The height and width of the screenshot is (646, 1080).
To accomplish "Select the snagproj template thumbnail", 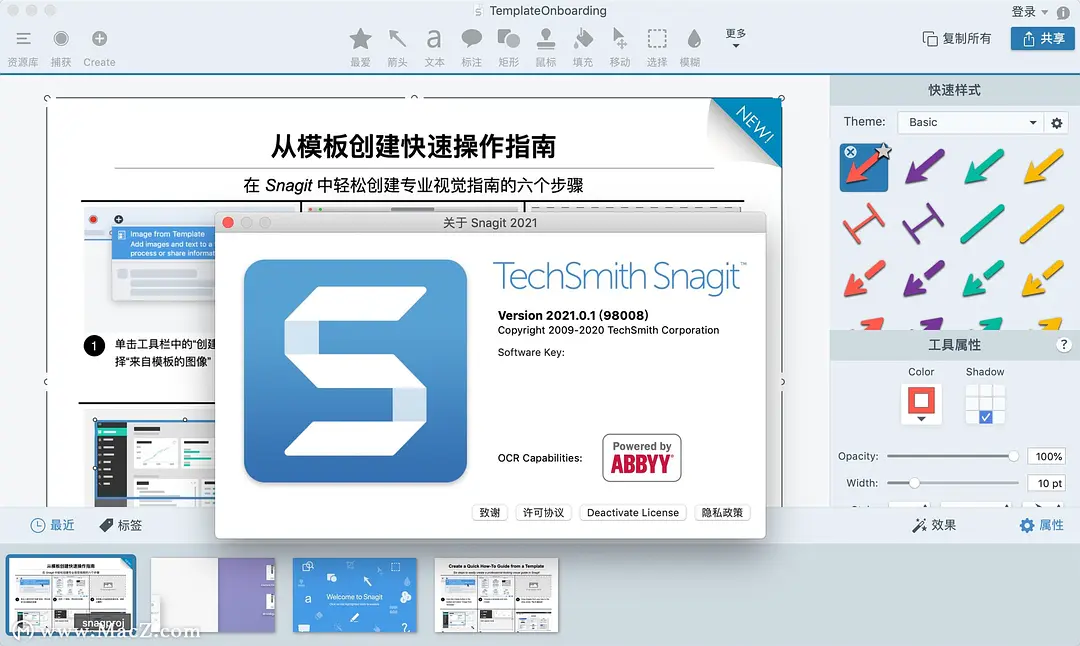I will coord(72,594).
